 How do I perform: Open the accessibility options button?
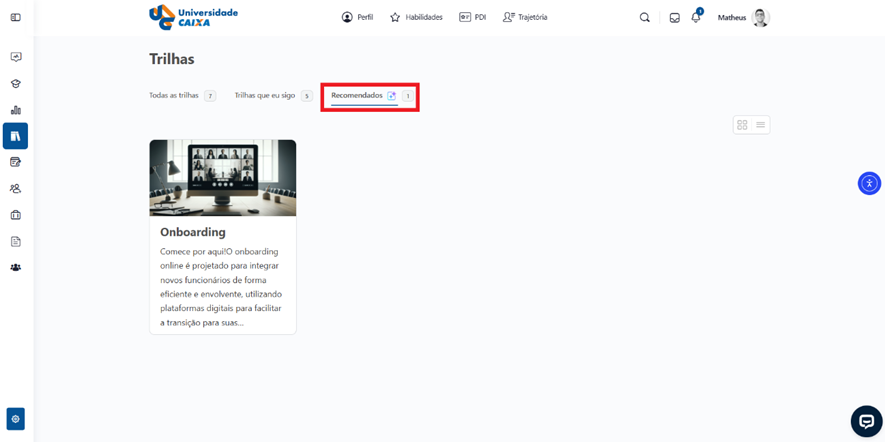click(868, 183)
